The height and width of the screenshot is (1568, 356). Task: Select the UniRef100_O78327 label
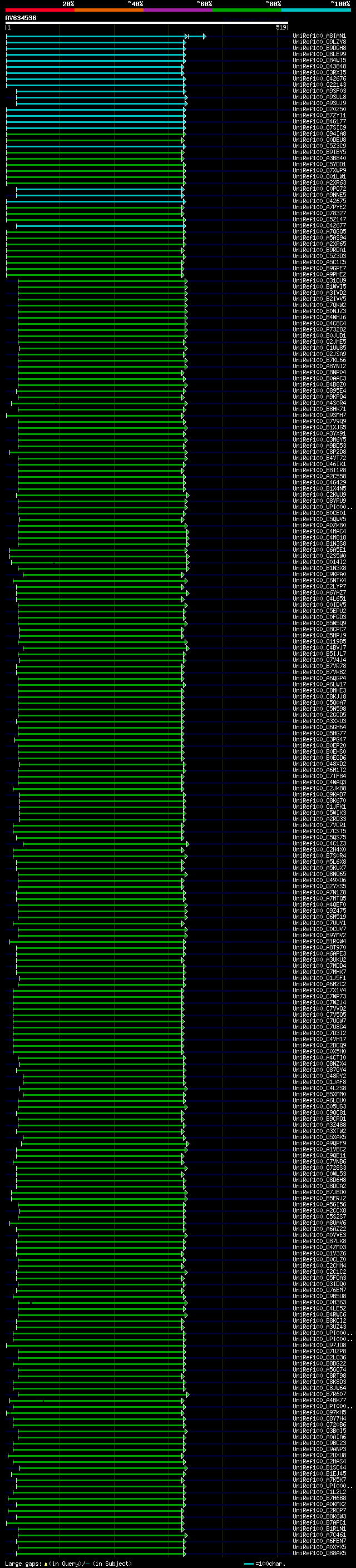[319, 214]
